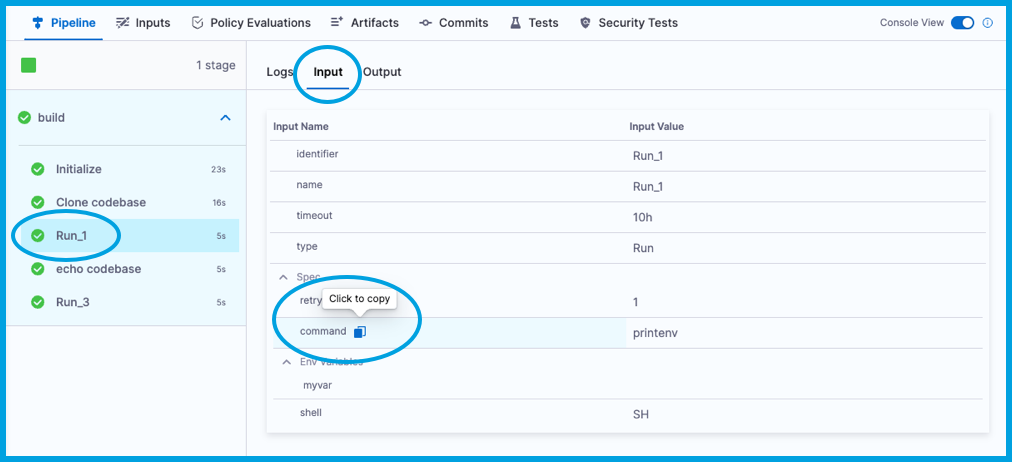Screen dimensions: 1012x462
Task: Click the printenv command value
Action: click(x=655, y=333)
